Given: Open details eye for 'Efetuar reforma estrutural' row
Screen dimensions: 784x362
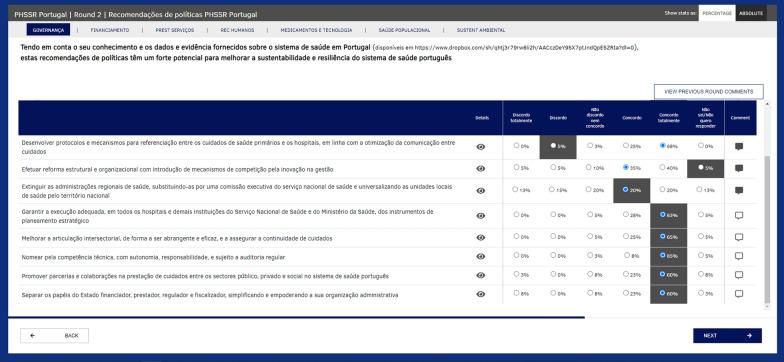Looking at the screenshot, I should point(481,169).
